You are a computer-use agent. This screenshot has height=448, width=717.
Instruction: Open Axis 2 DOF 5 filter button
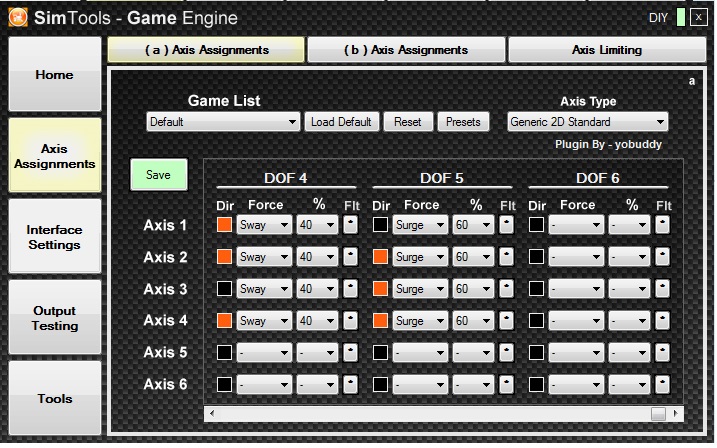pyautogui.click(x=506, y=257)
